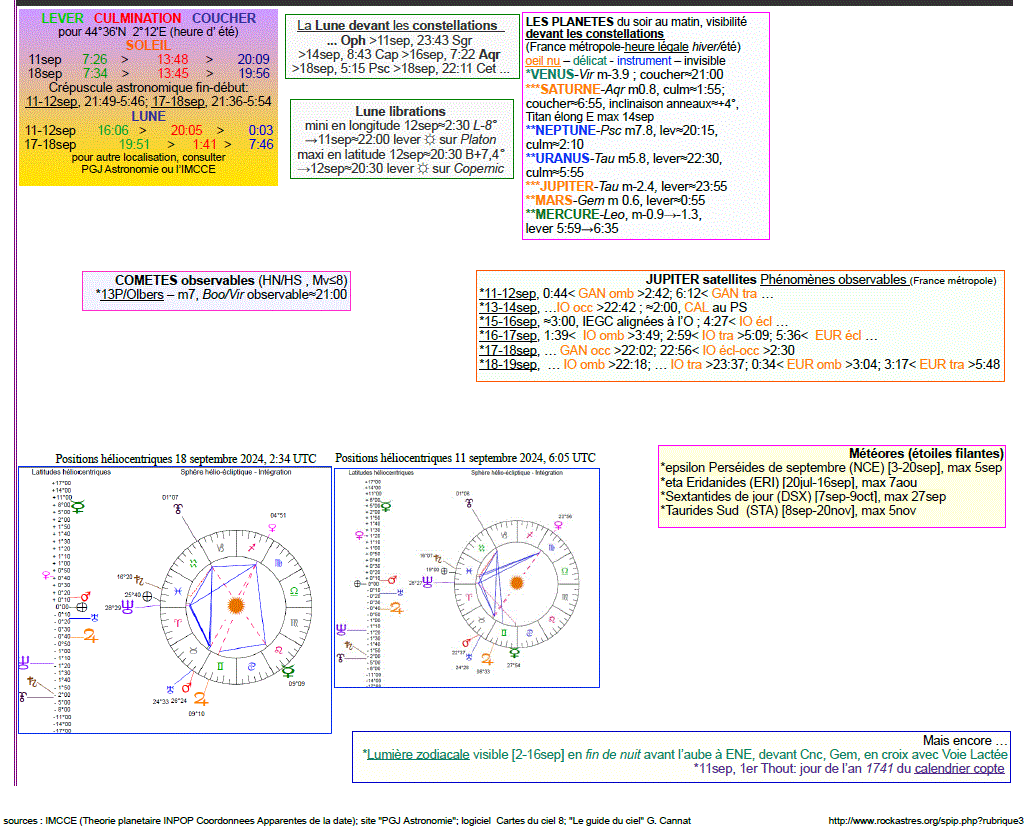The height and width of the screenshot is (834, 1034).
Task: Select the 7:46 moonset time
Action: (x=261, y=144)
